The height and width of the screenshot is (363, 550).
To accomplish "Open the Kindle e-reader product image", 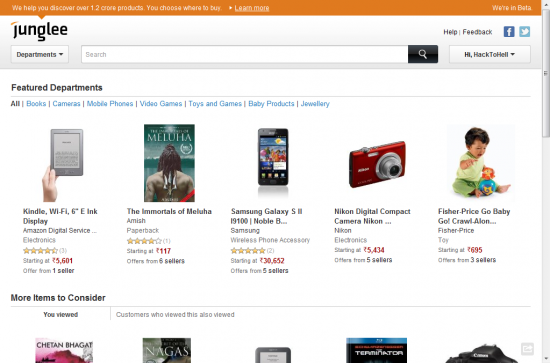I will pyautogui.click(x=63, y=164).
